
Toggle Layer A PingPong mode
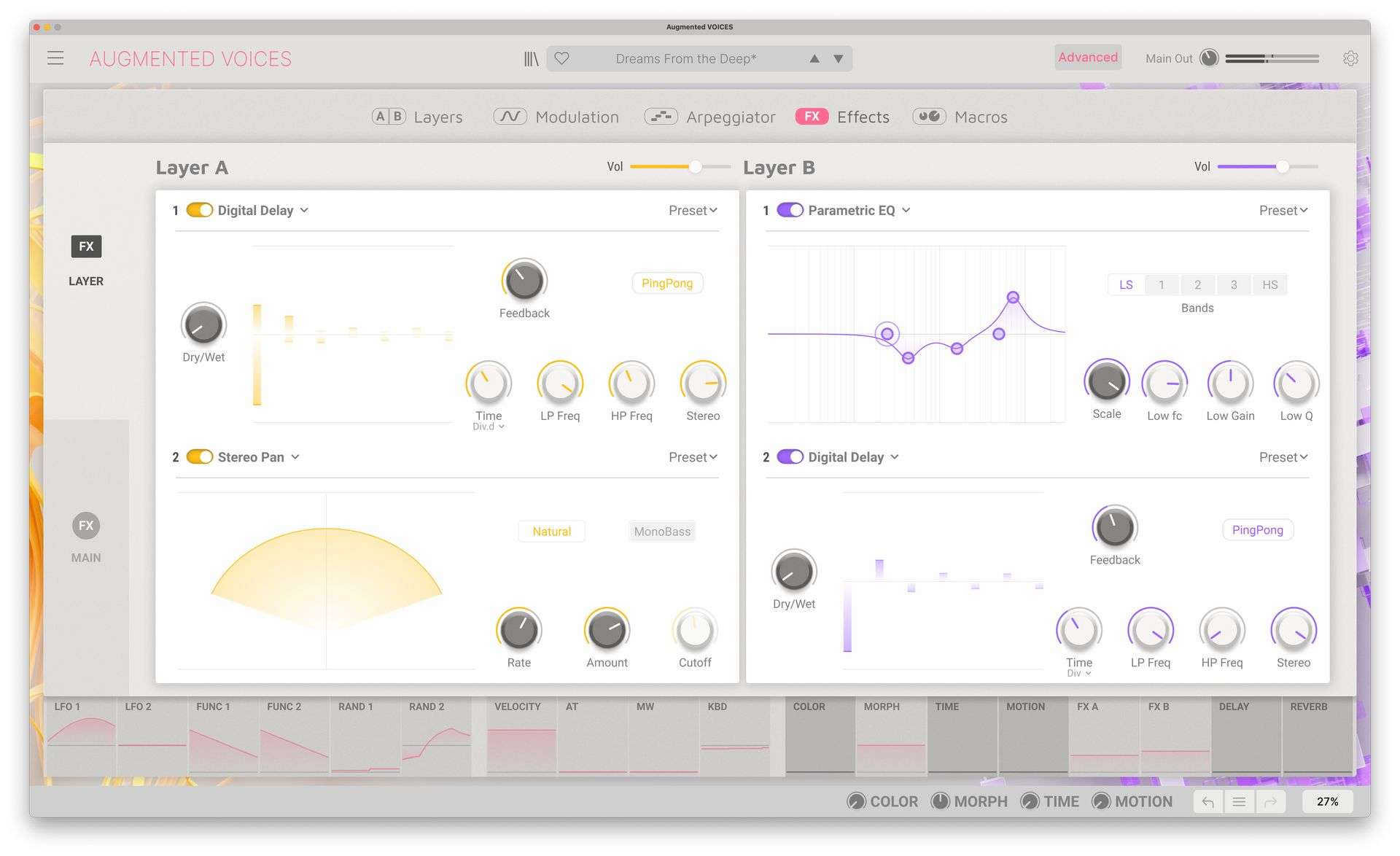coord(667,283)
